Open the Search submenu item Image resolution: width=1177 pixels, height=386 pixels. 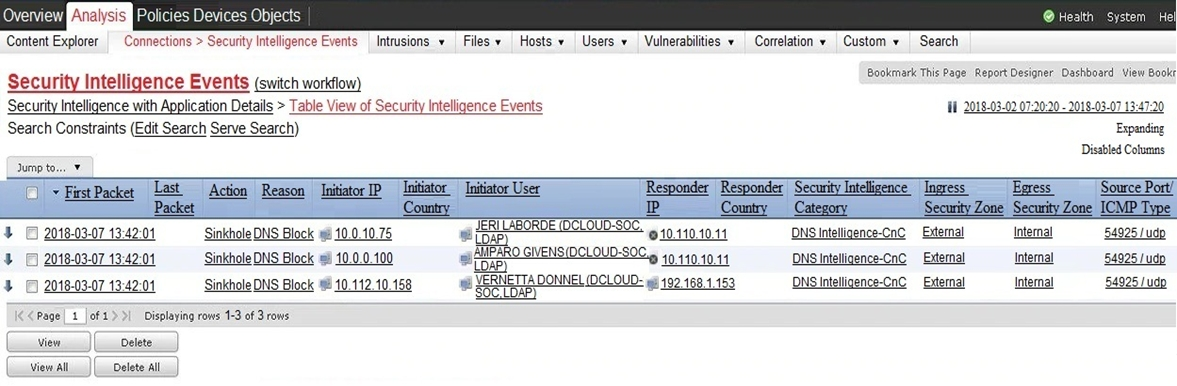click(938, 42)
